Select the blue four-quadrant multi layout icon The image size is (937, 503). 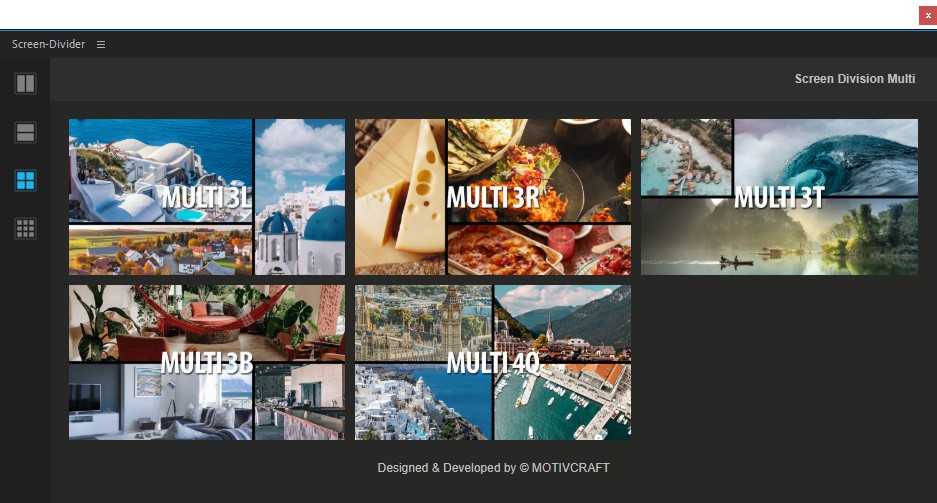pos(25,180)
